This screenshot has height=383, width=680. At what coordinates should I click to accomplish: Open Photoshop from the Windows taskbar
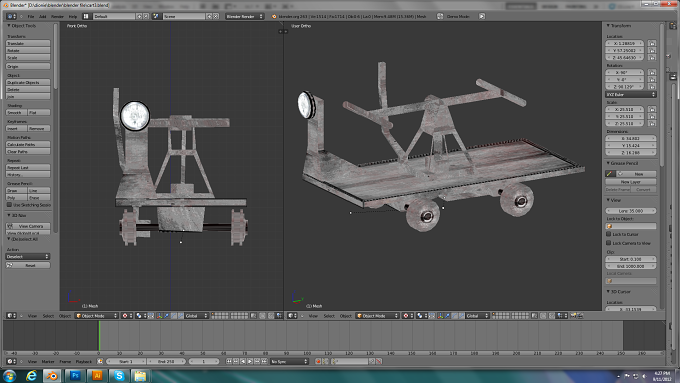(x=75, y=375)
